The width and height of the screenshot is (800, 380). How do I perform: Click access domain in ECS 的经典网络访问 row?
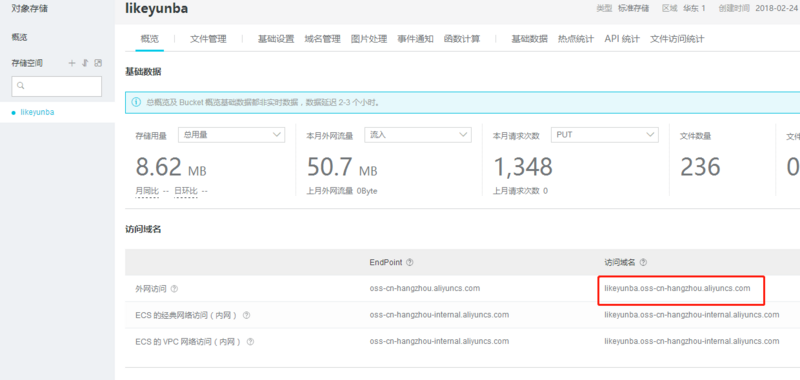point(692,315)
